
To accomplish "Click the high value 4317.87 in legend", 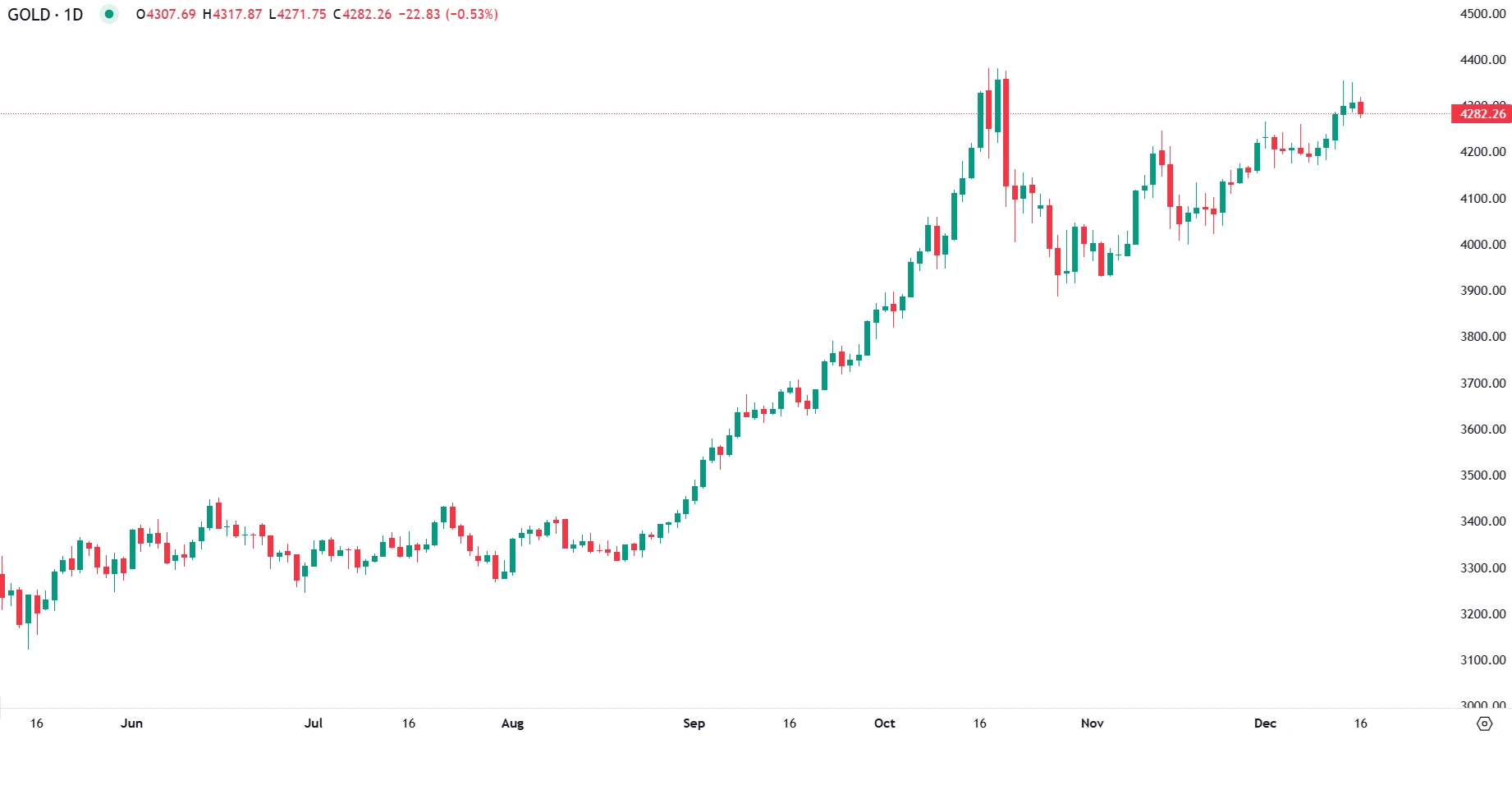I will [x=237, y=14].
